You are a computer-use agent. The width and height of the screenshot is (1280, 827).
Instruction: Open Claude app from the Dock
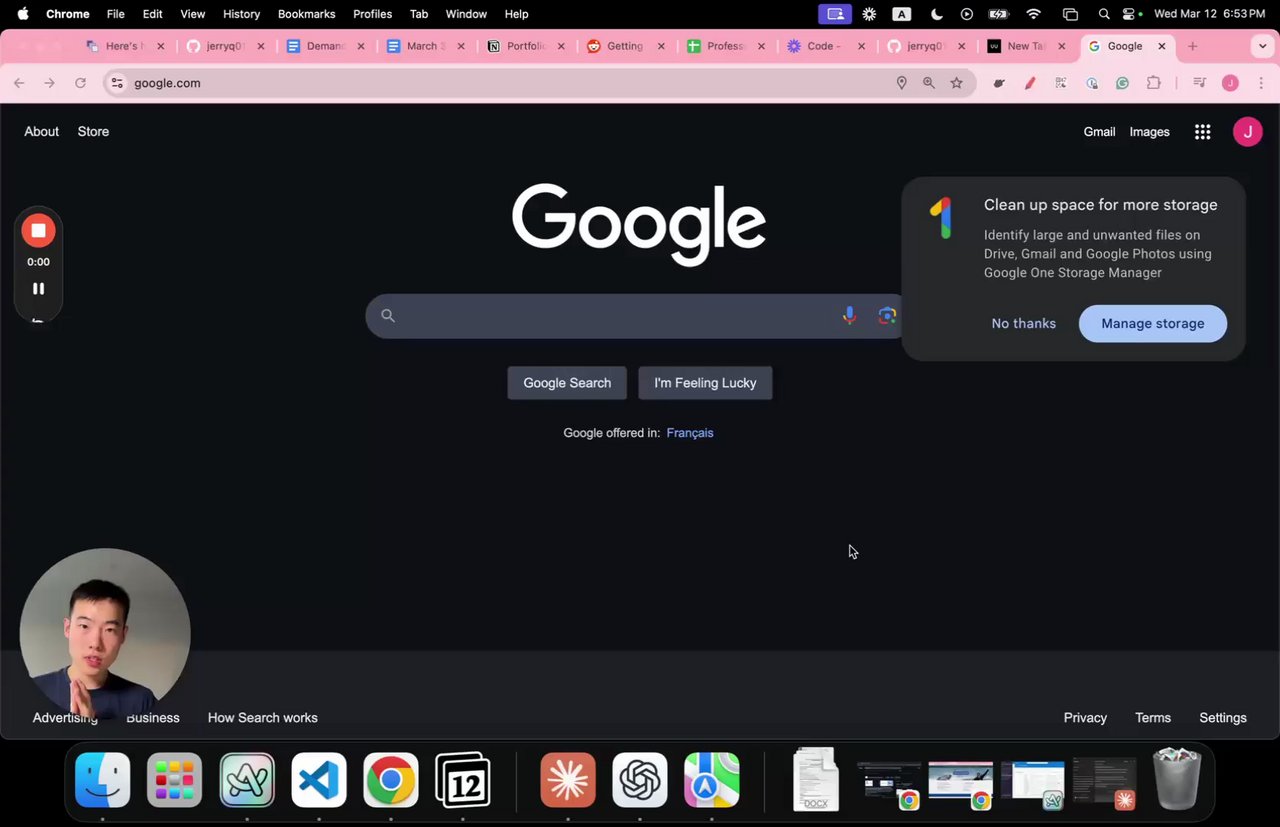(x=568, y=780)
